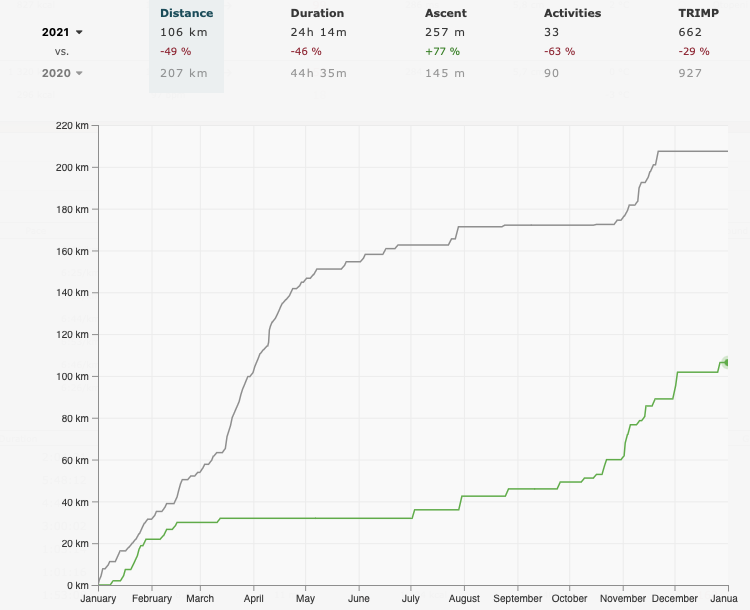The height and width of the screenshot is (610, 750).
Task: Switch to the Duration metric
Action: pos(317,13)
